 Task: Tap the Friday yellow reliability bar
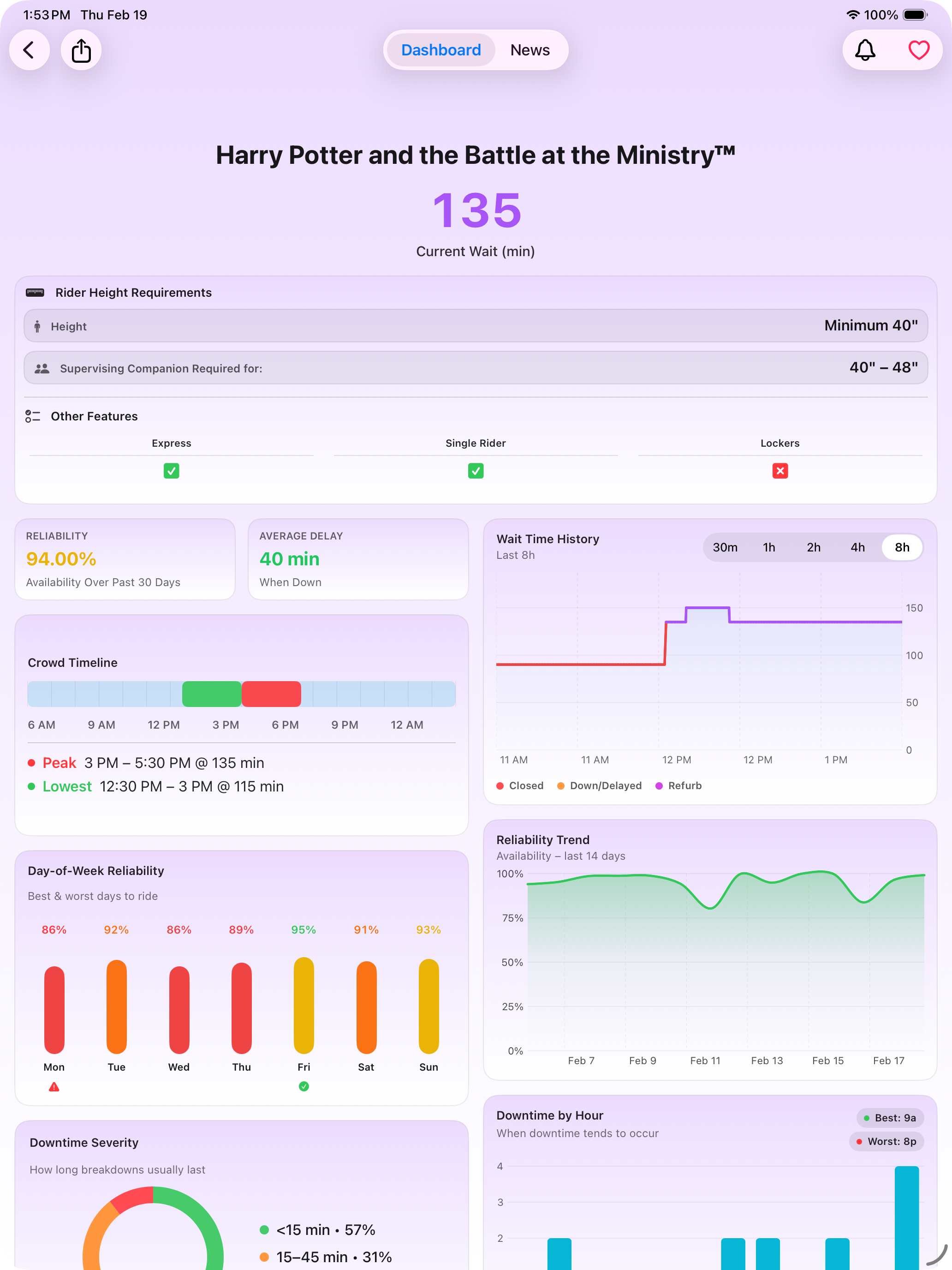(303, 1005)
